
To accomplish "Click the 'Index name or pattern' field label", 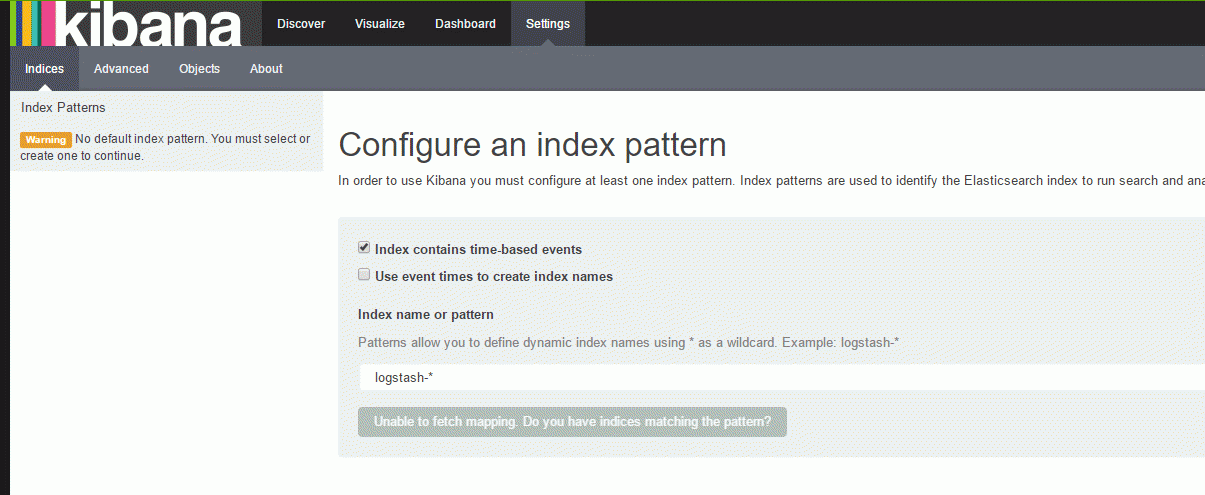I will pos(426,315).
